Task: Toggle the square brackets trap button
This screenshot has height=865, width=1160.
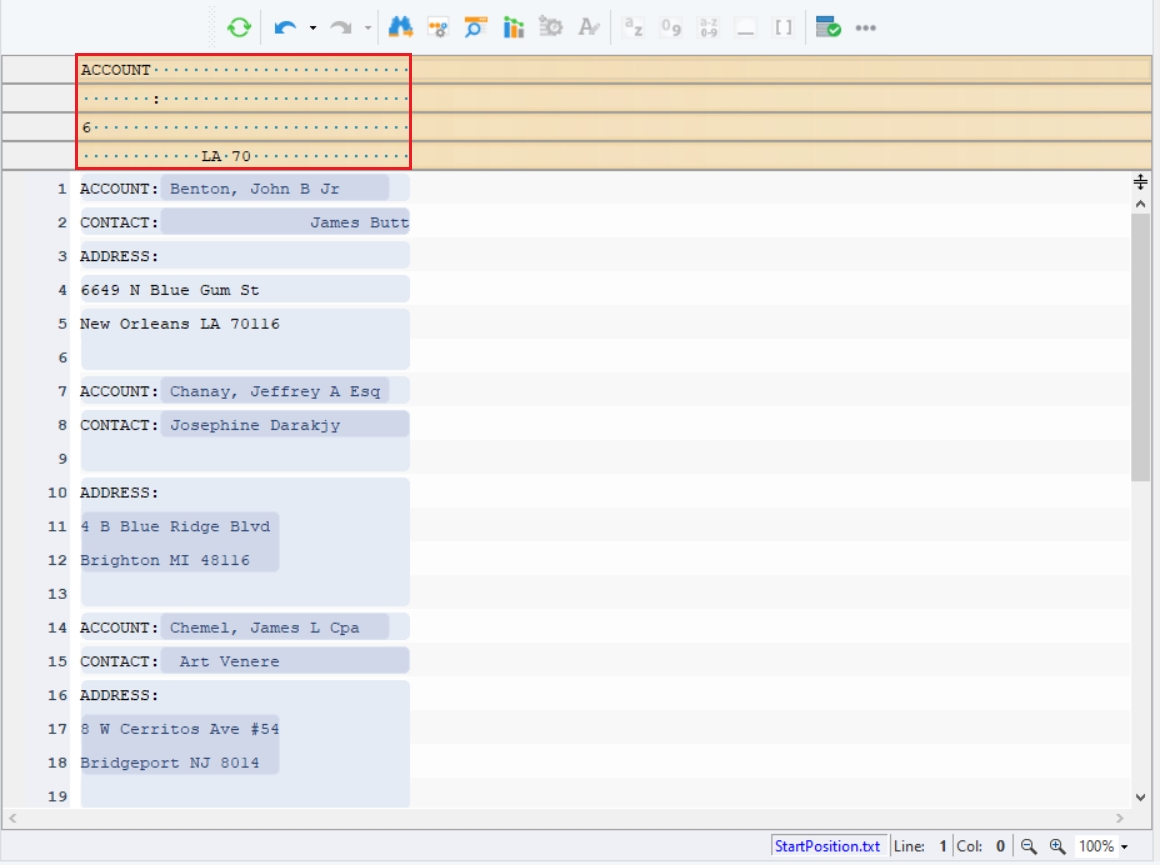Action: 783,28
